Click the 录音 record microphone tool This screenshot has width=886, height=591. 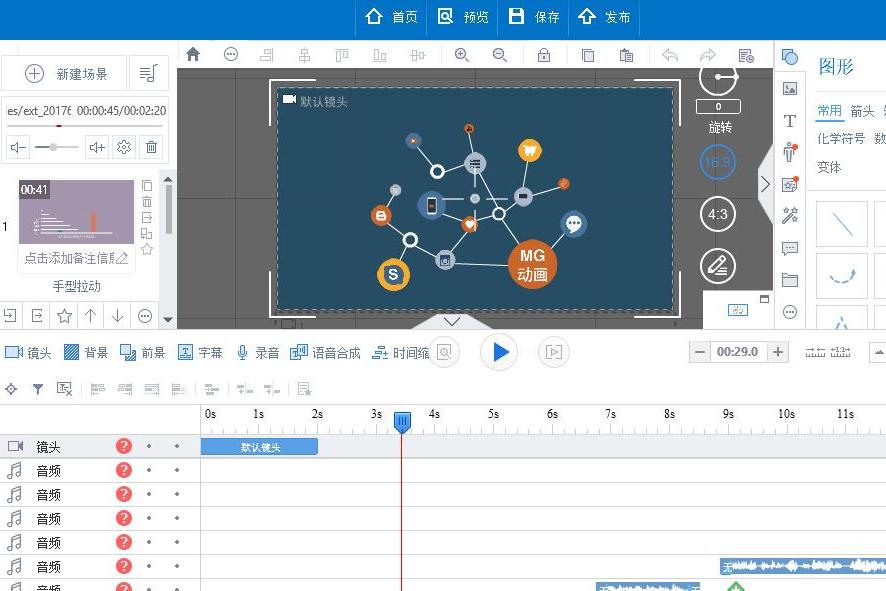(257, 352)
